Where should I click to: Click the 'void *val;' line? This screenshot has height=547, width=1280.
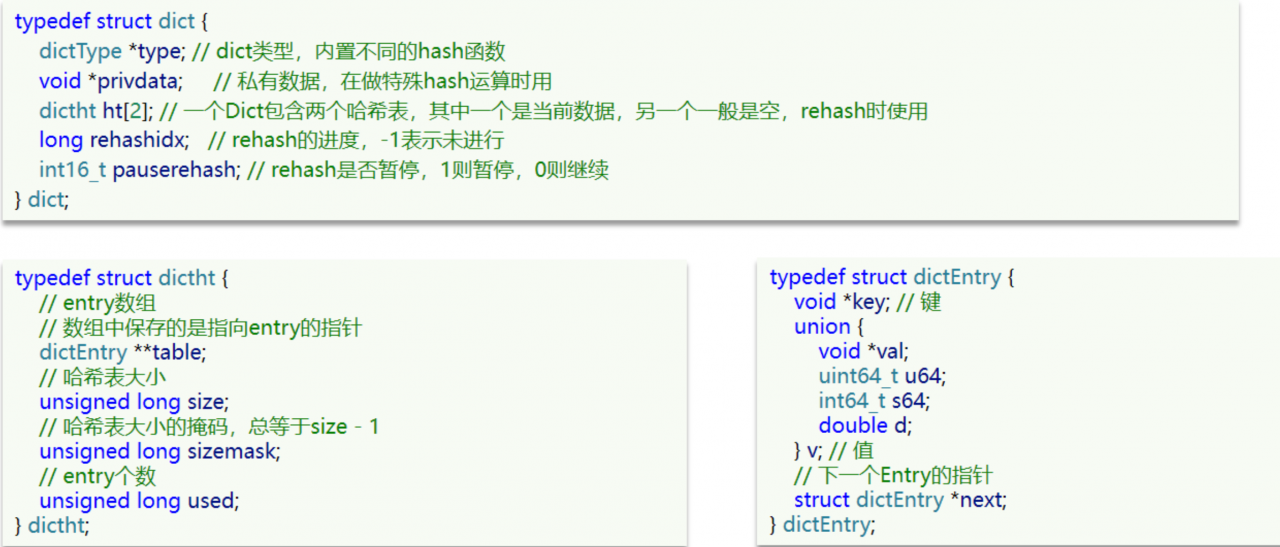864,351
